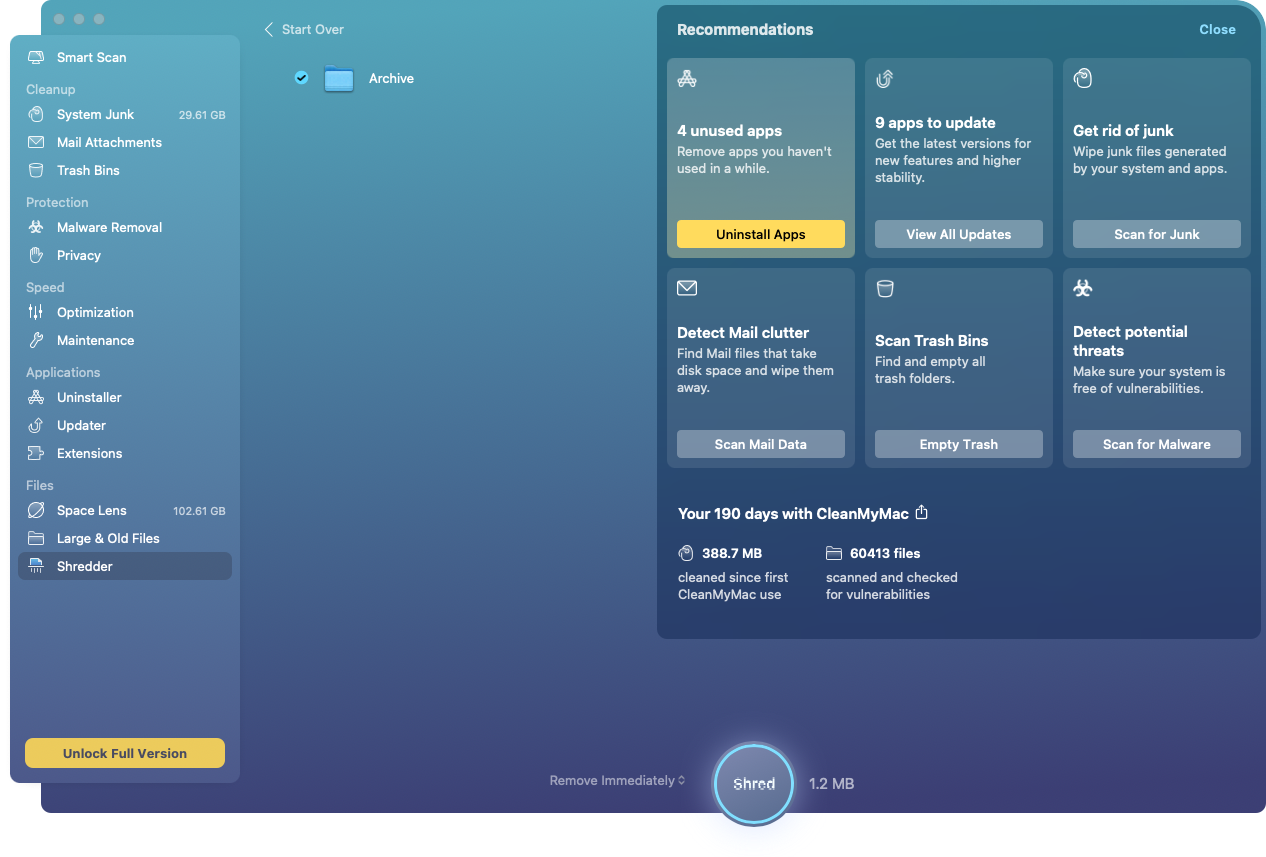Viewport: 1266px width, 857px height.
Task: Select the Archive item name
Action: 391,79
